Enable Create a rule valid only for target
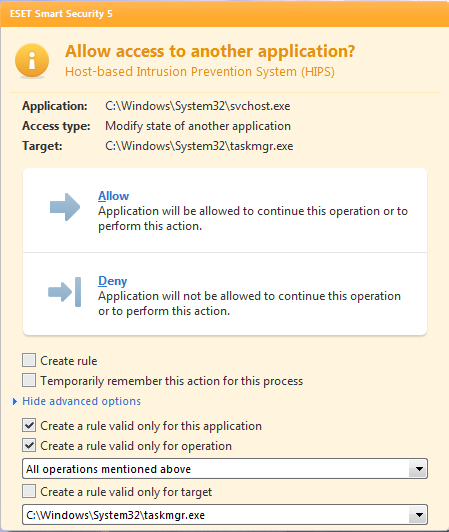 coord(29,491)
